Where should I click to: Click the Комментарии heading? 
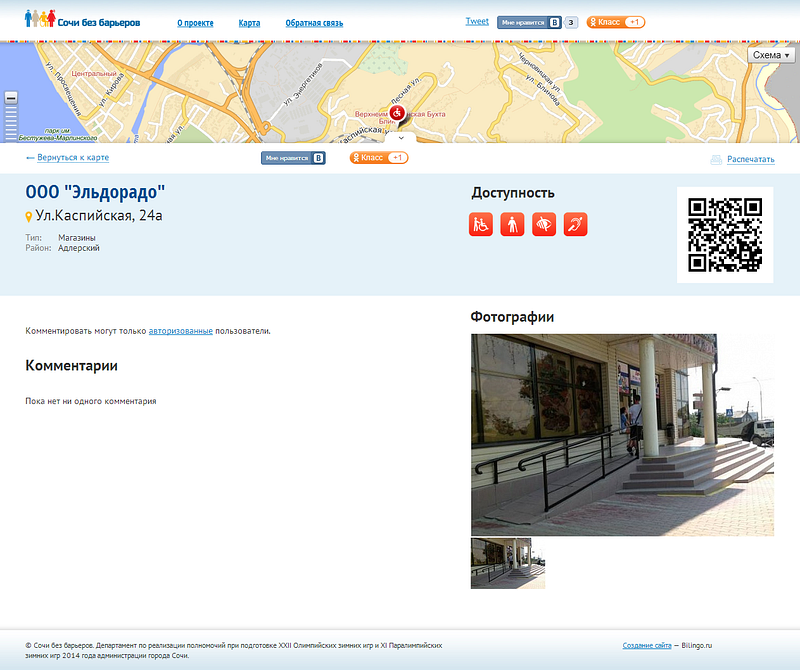tap(71, 365)
